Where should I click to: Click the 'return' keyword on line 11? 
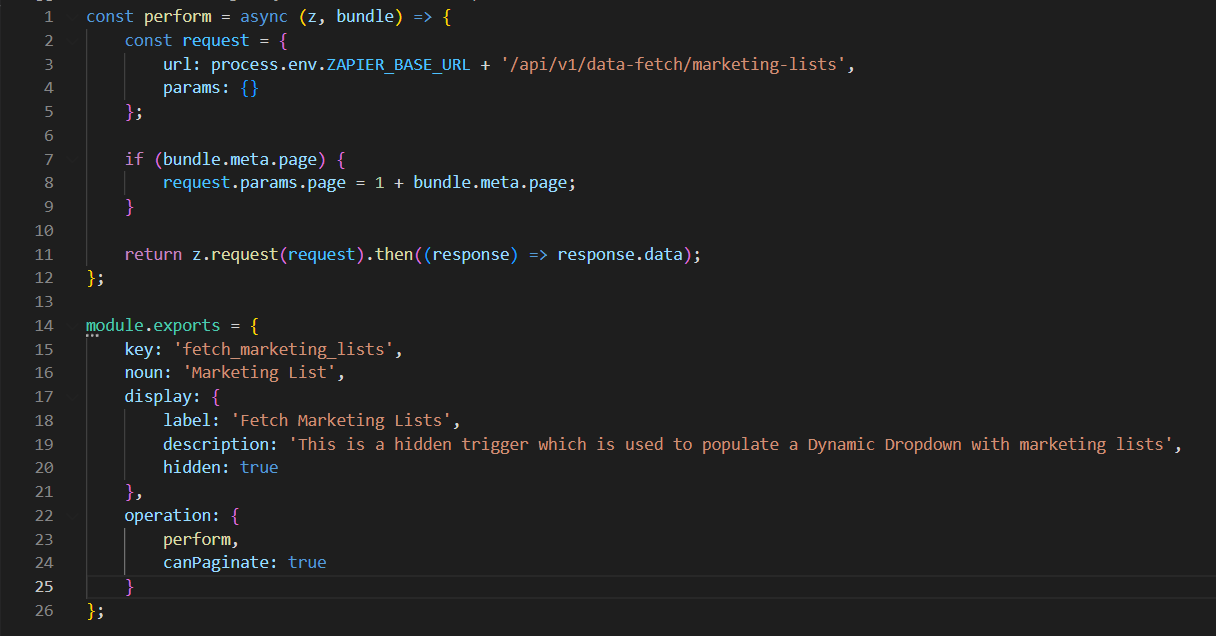coord(154,254)
